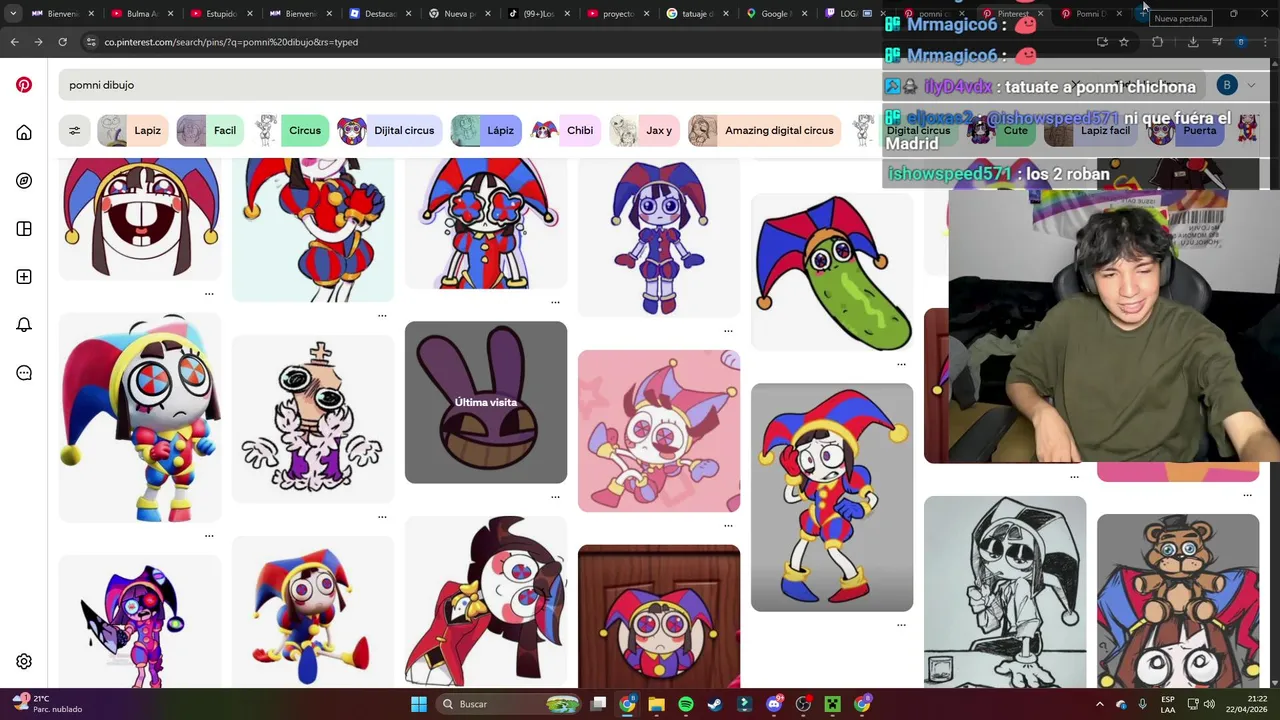Open Spotify from the taskbar
Viewport: 1280px width, 720px height.
pyautogui.click(x=685, y=704)
